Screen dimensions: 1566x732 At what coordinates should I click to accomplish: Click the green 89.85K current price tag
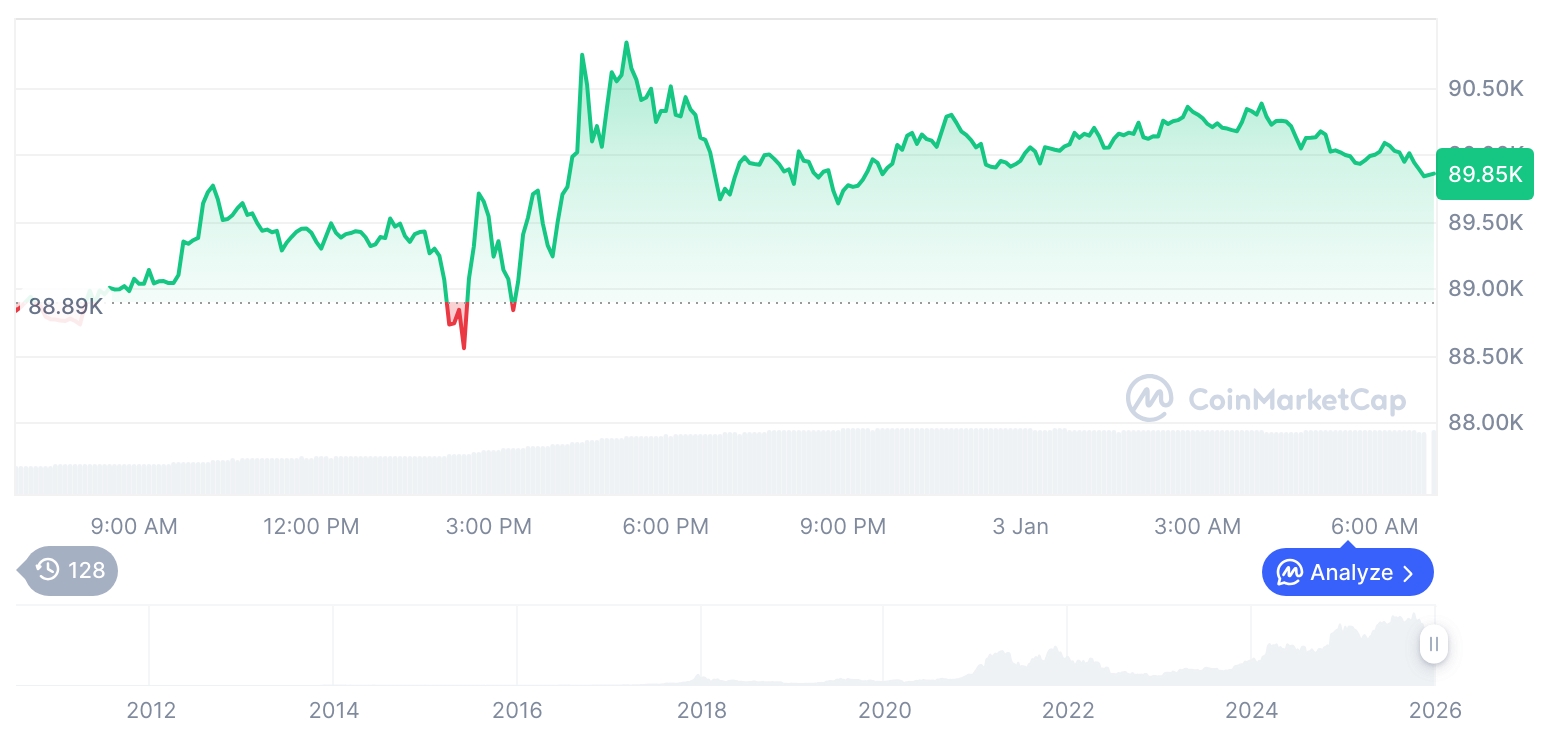click(1484, 174)
